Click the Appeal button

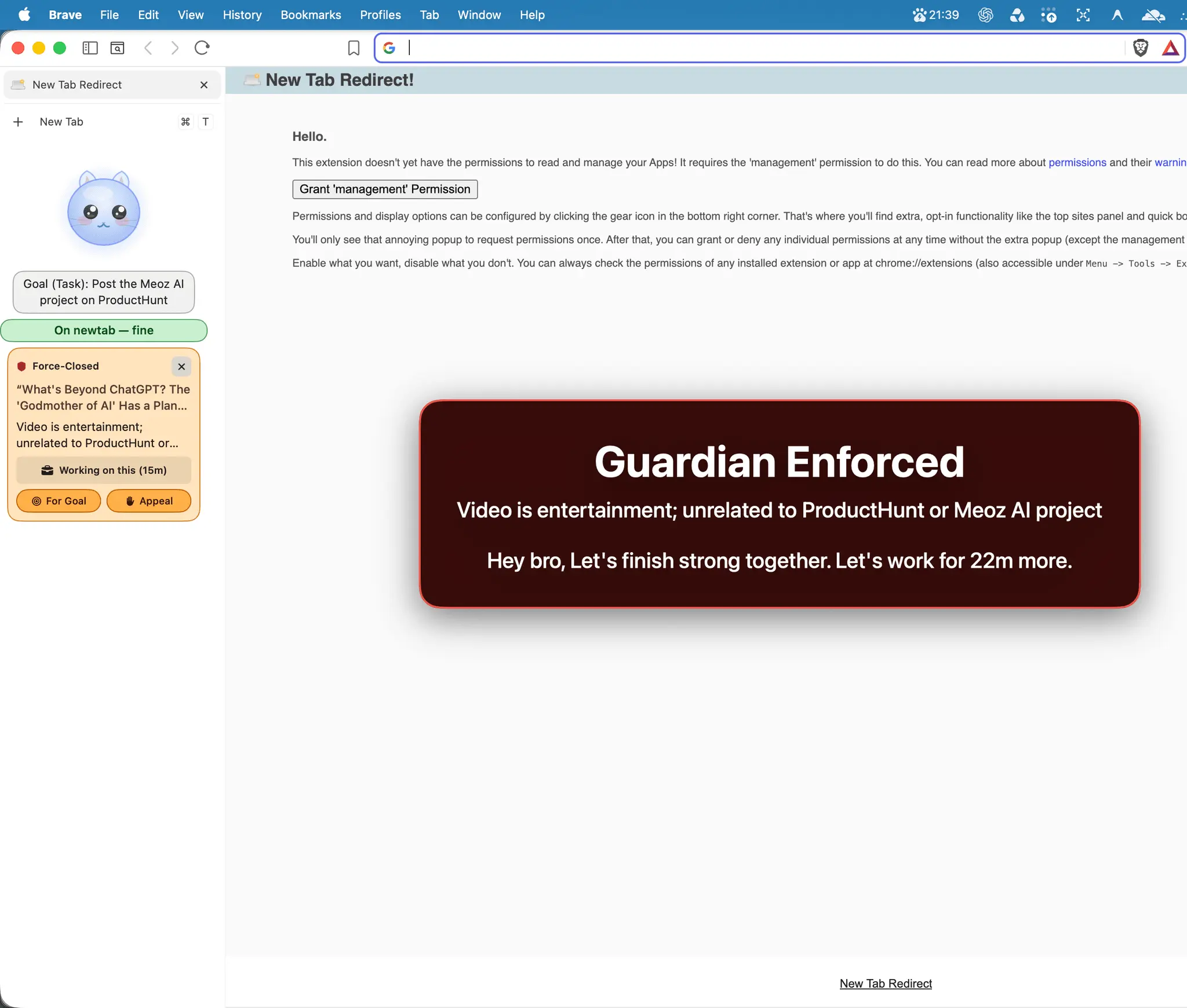tap(149, 501)
